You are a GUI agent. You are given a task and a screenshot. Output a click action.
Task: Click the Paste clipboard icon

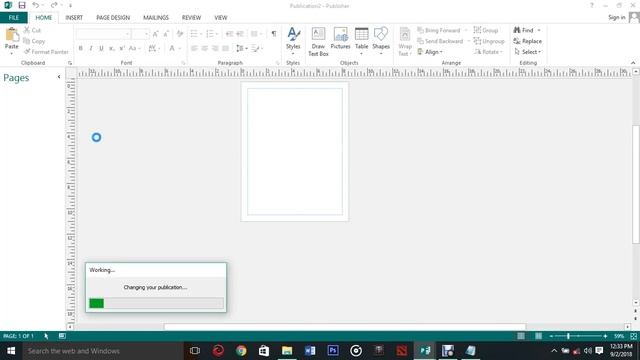click(12, 35)
